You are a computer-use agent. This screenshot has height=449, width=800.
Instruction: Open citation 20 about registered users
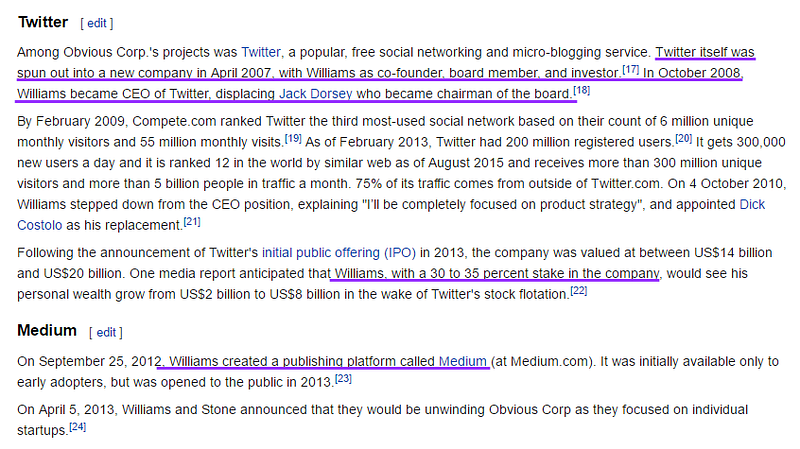(x=684, y=138)
